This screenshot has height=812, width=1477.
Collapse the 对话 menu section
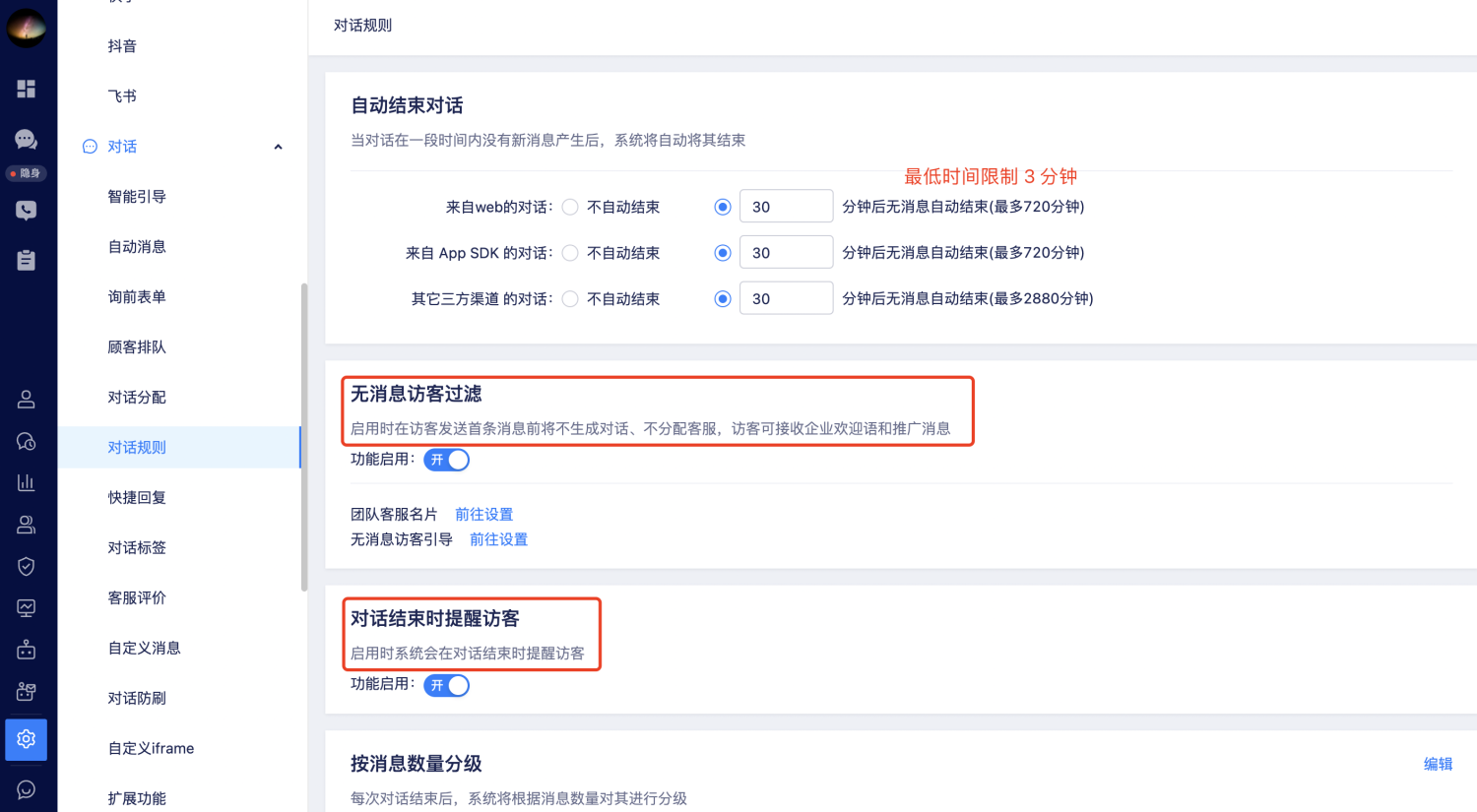point(278,147)
